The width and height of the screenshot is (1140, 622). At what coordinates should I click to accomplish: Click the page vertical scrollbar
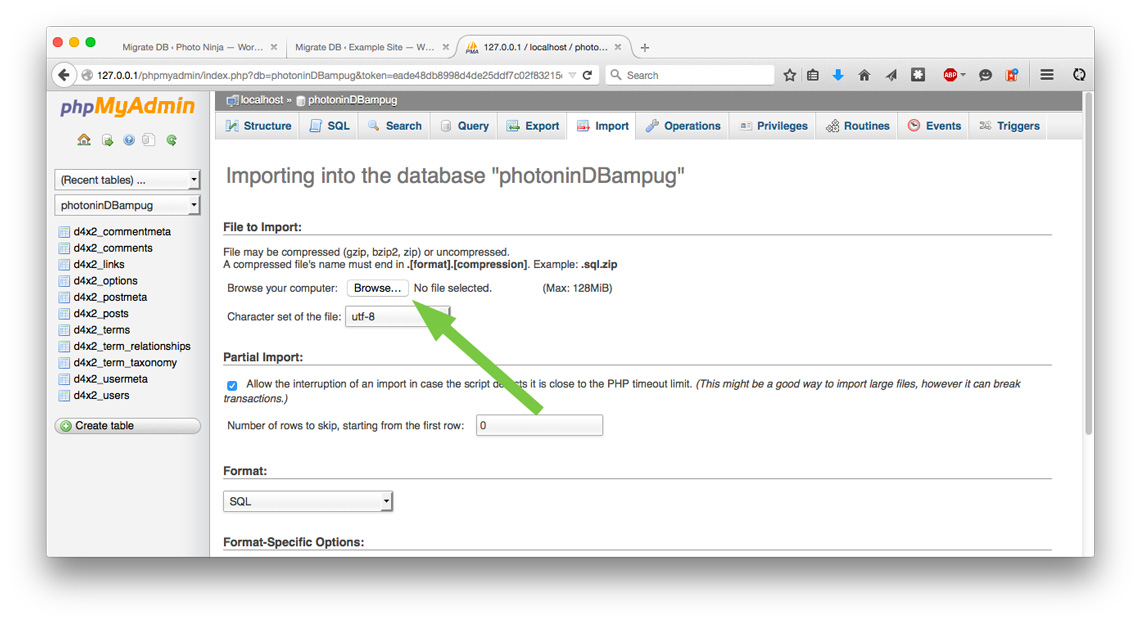point(1088,265)
